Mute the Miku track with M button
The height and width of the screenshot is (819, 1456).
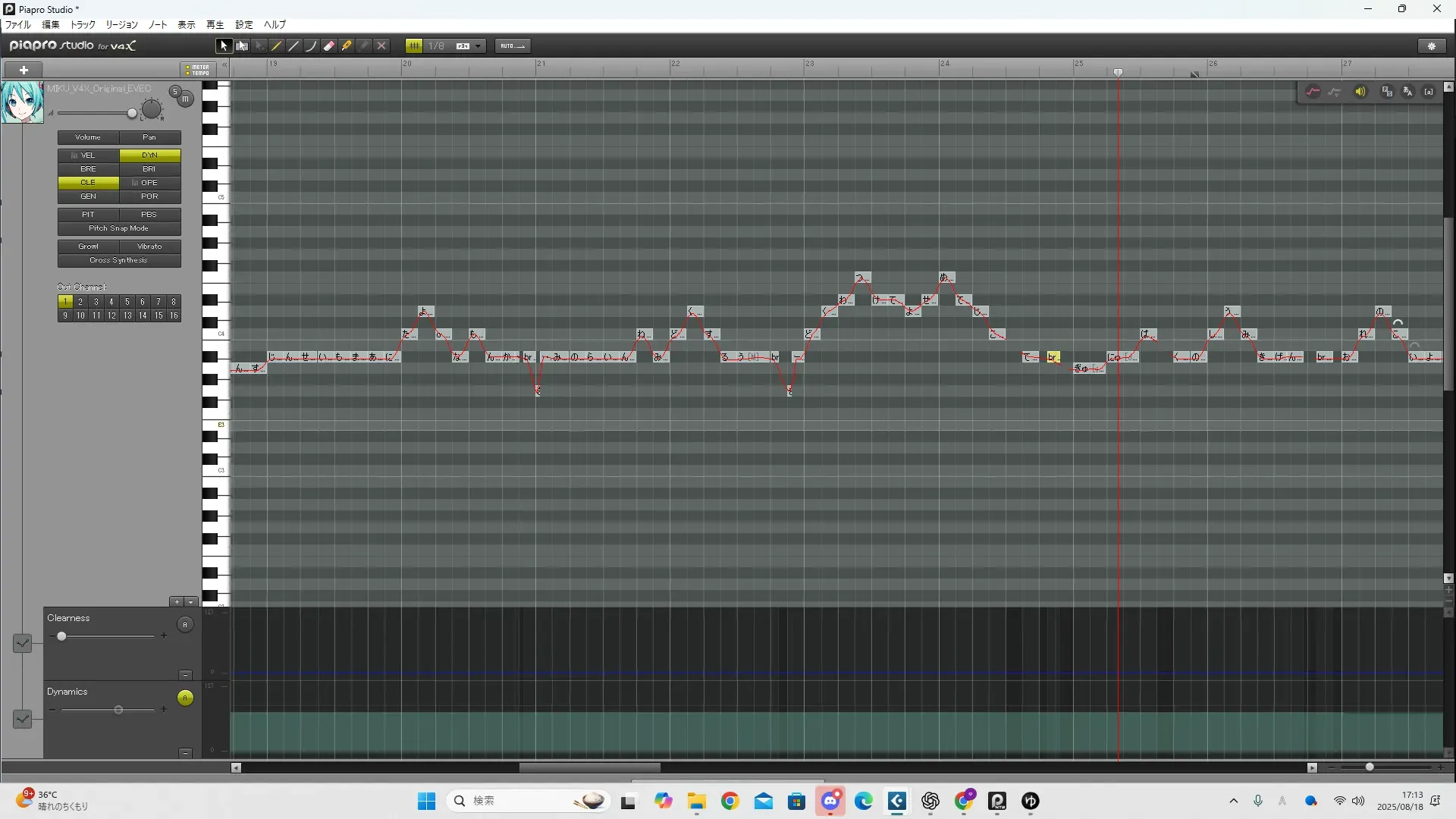[x=185, y=99]
